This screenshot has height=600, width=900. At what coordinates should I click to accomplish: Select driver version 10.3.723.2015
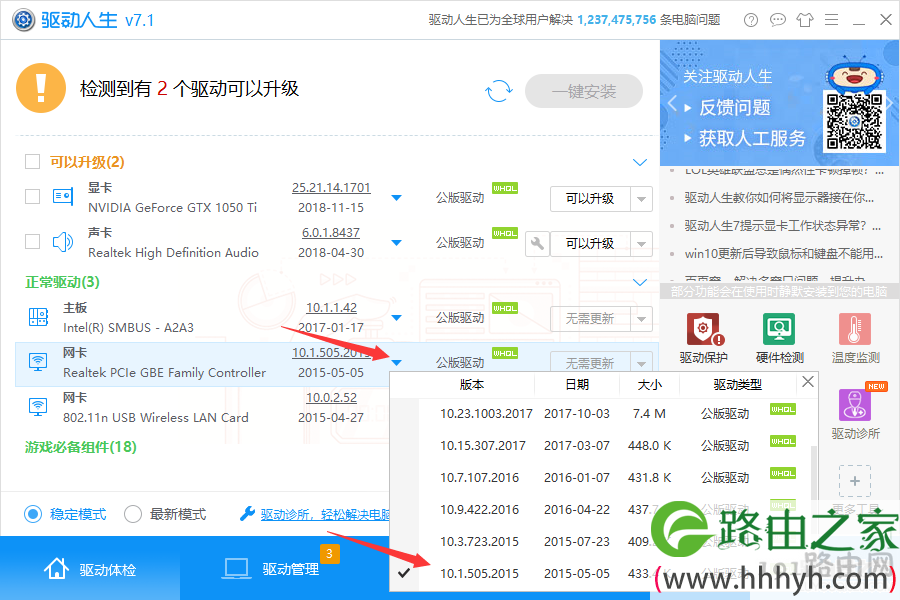point(479,542)
